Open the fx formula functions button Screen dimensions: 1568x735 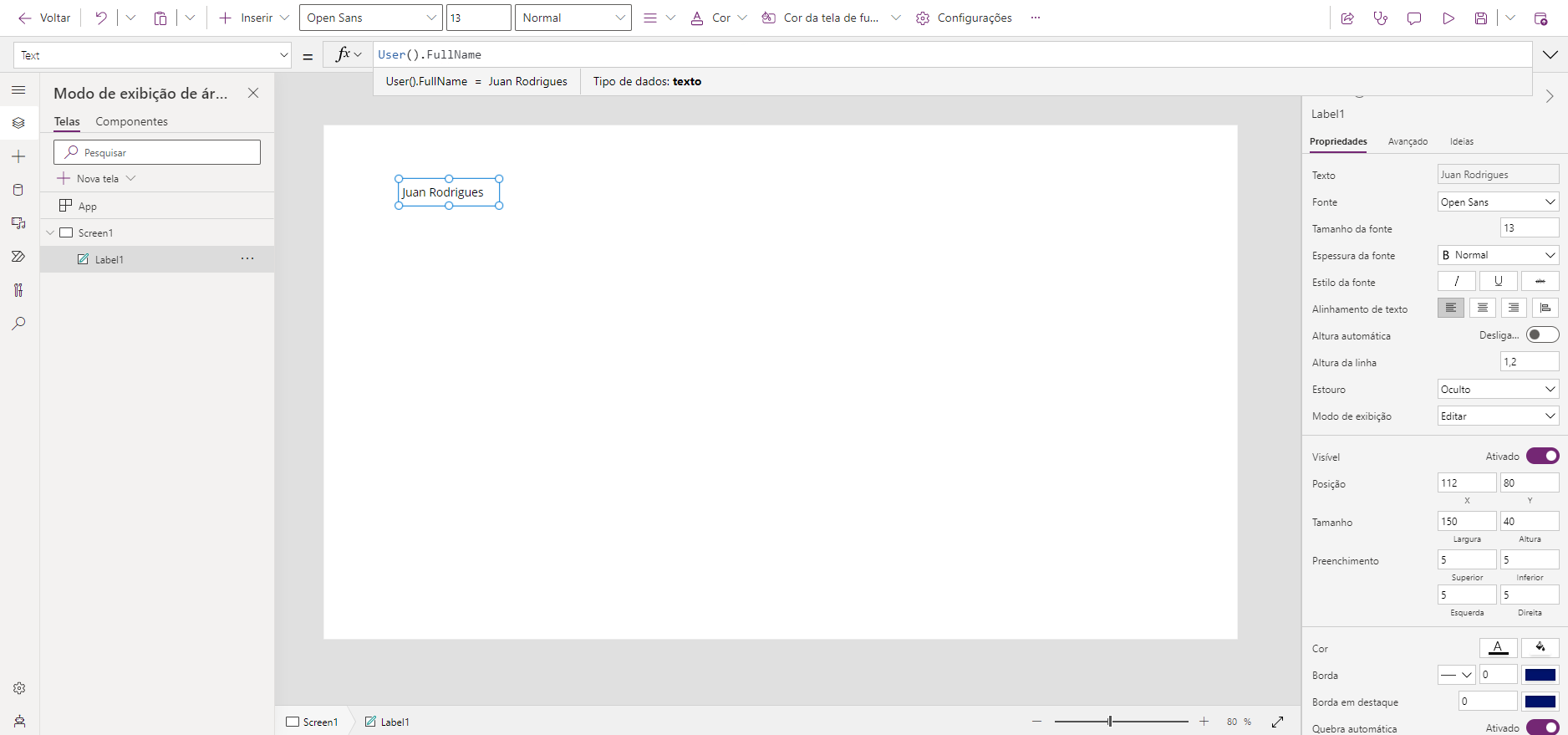pos(349,55)
